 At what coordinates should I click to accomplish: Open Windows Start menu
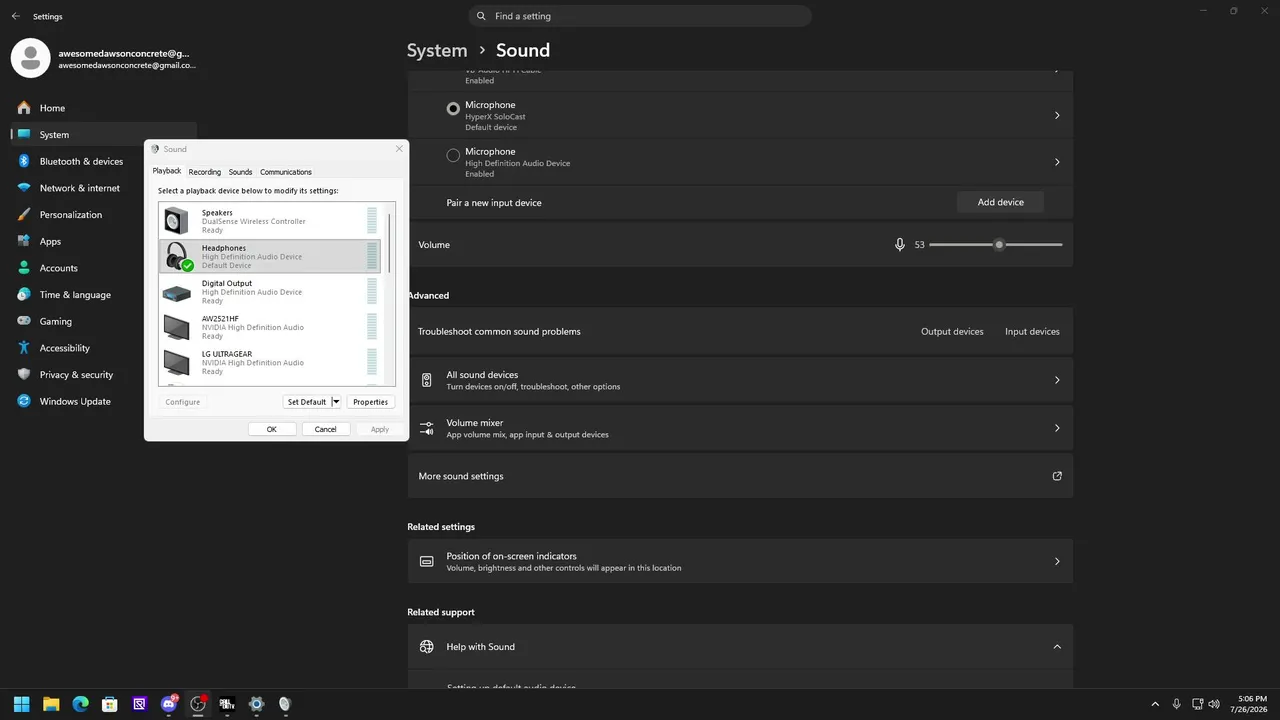point(21,704)
